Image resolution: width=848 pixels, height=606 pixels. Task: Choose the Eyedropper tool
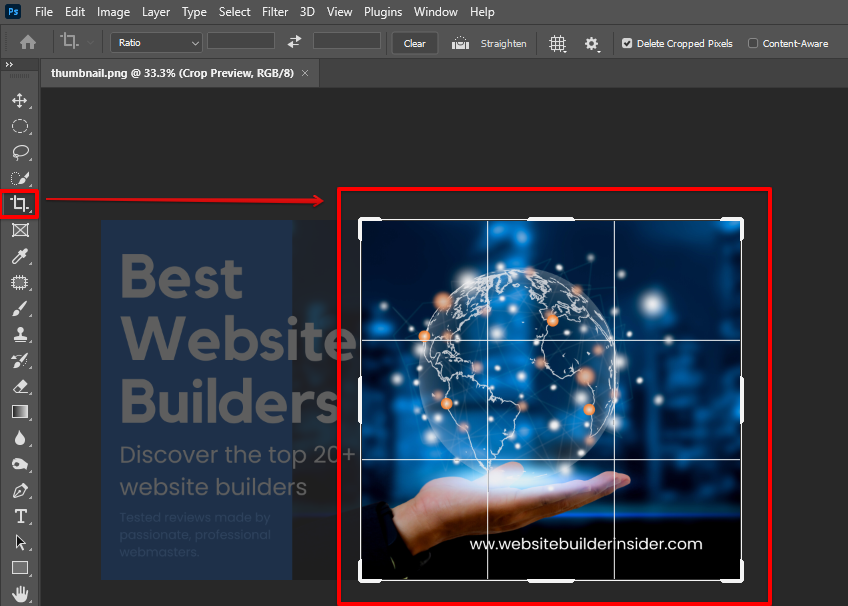[19, 257]
